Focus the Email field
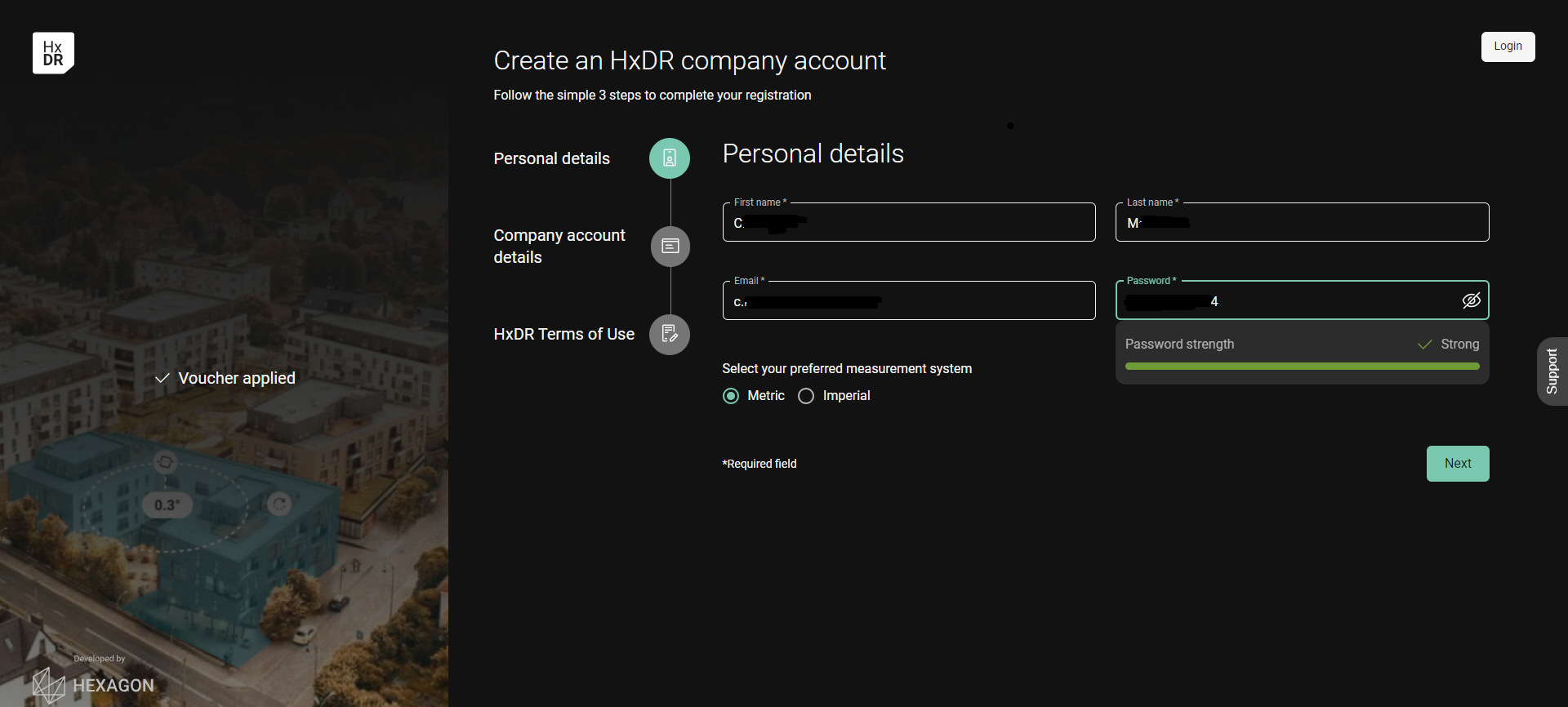This screenshot has width=1568, height=707. click(x=909, y=300)
